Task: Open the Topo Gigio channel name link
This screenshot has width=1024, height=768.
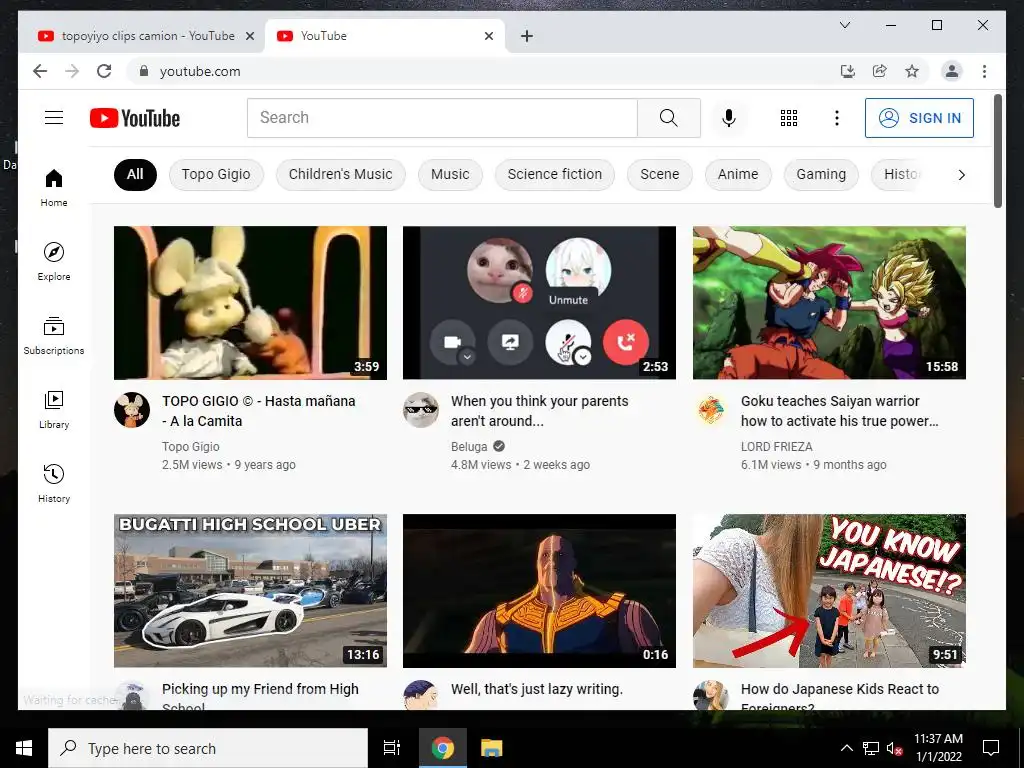Action: (x=191, y=447)
